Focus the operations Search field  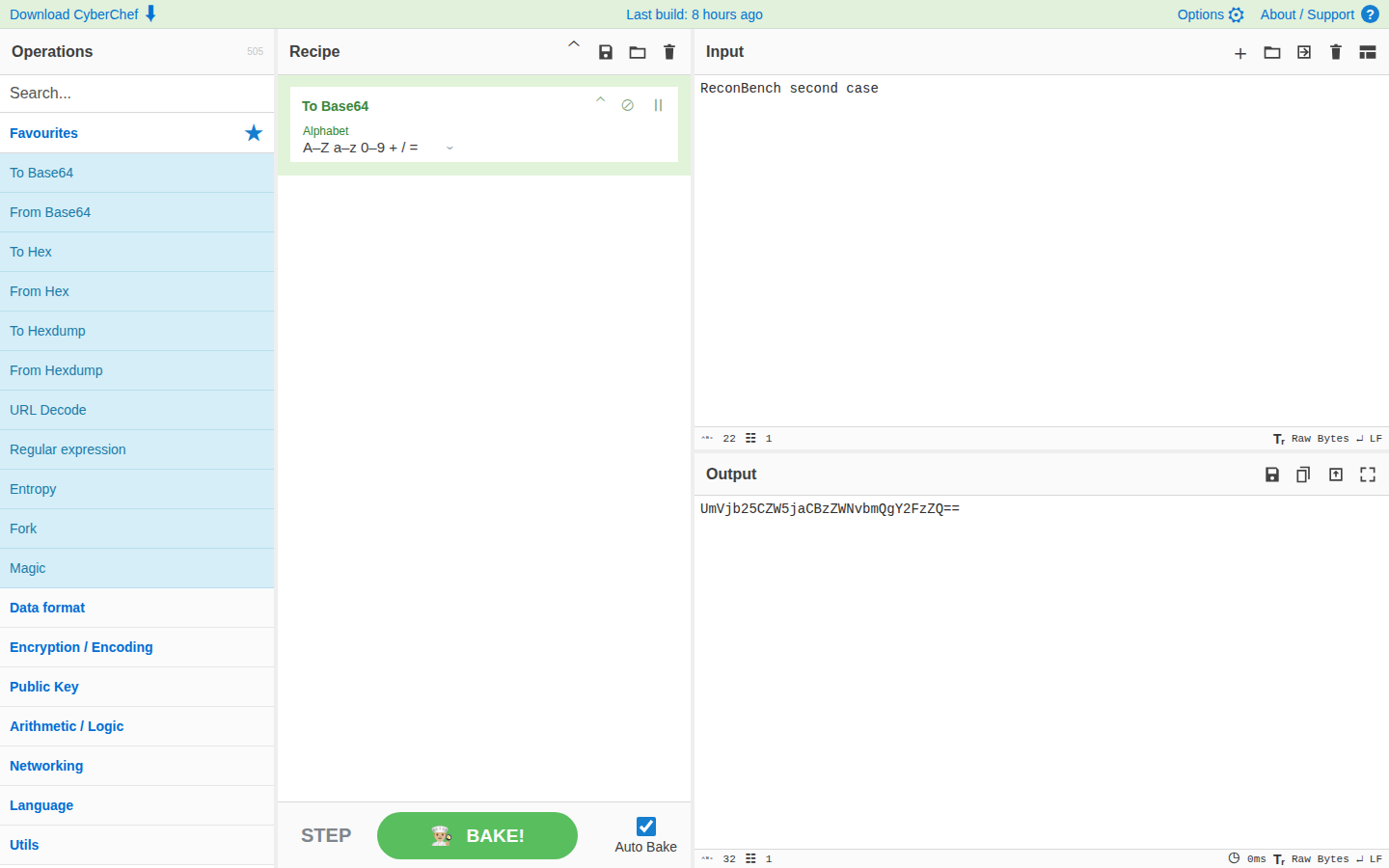coord(137,94)
